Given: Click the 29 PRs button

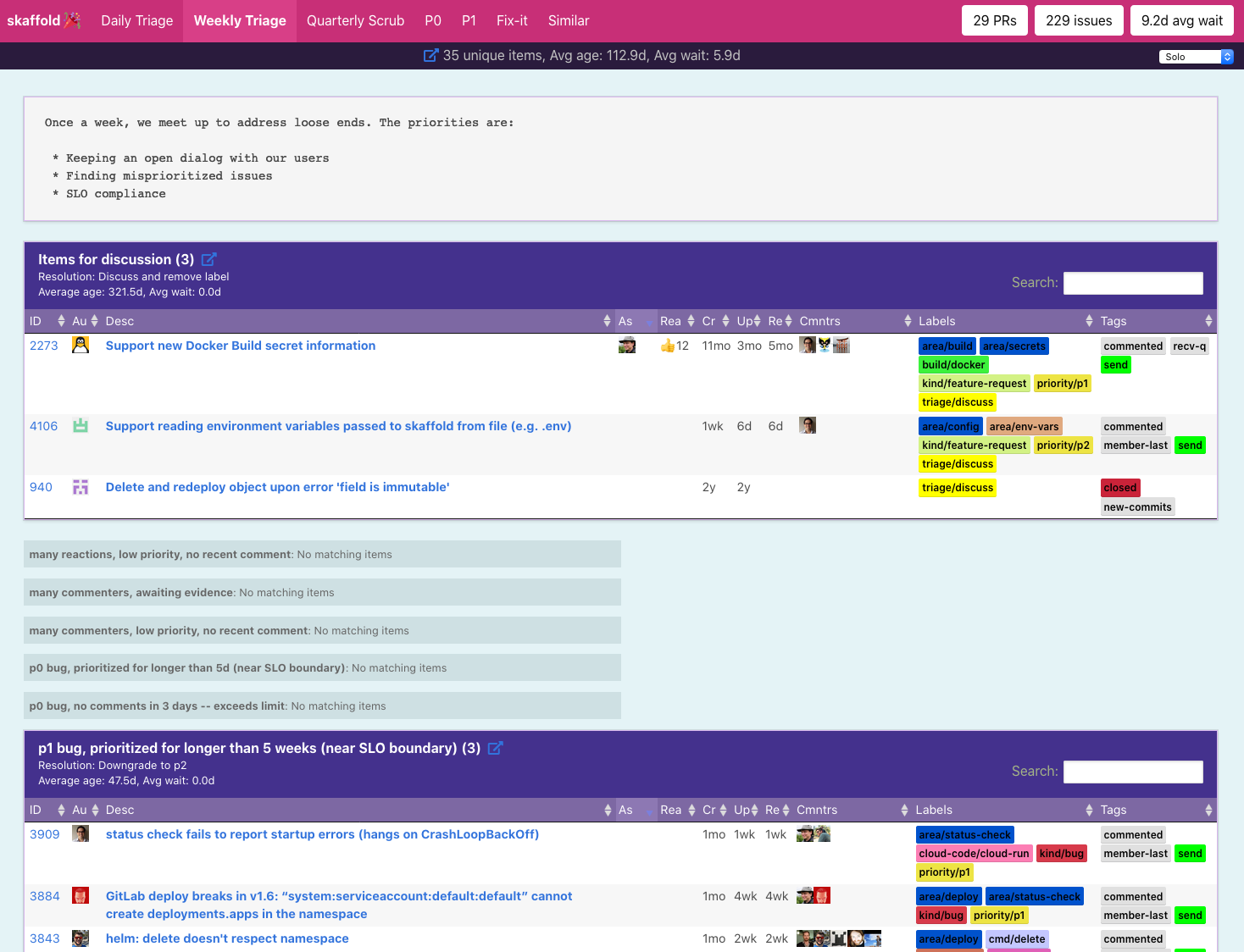Looking at the screenshot, I should pos(995,20).
